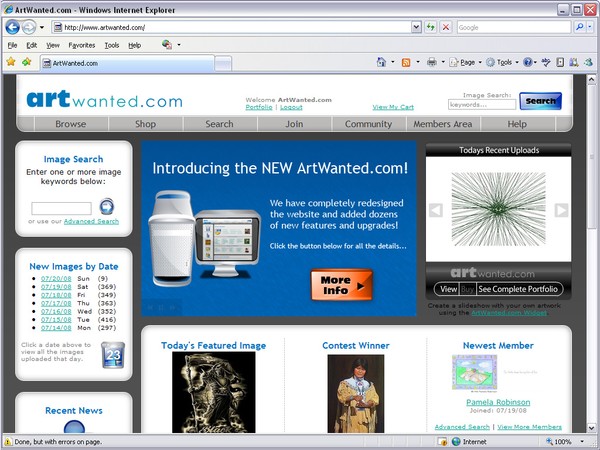600x450 pixels.
Task: Click the browser Forward arrow button
Action: pyautogui.click(x=29, y=27)
